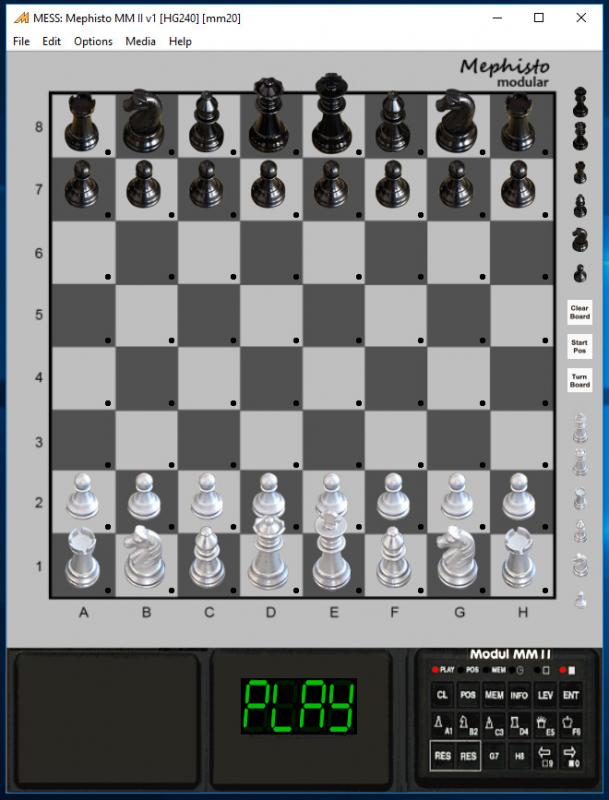
Task: Select the white rook on H1
Action: coord(519,558)
